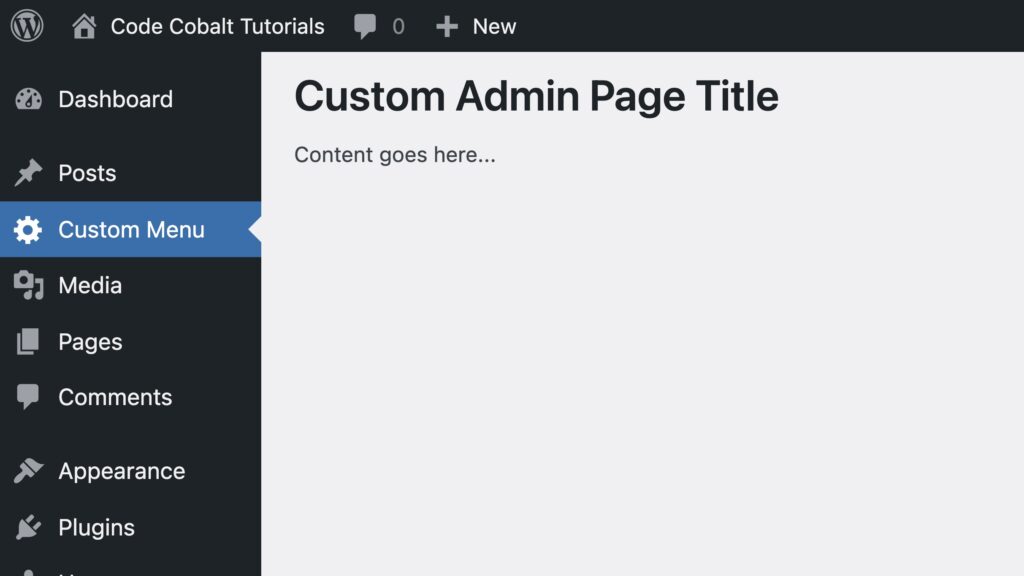Select the Dashboard gauge icon
The image size is (1024, 576).
(x=29, y=98)
